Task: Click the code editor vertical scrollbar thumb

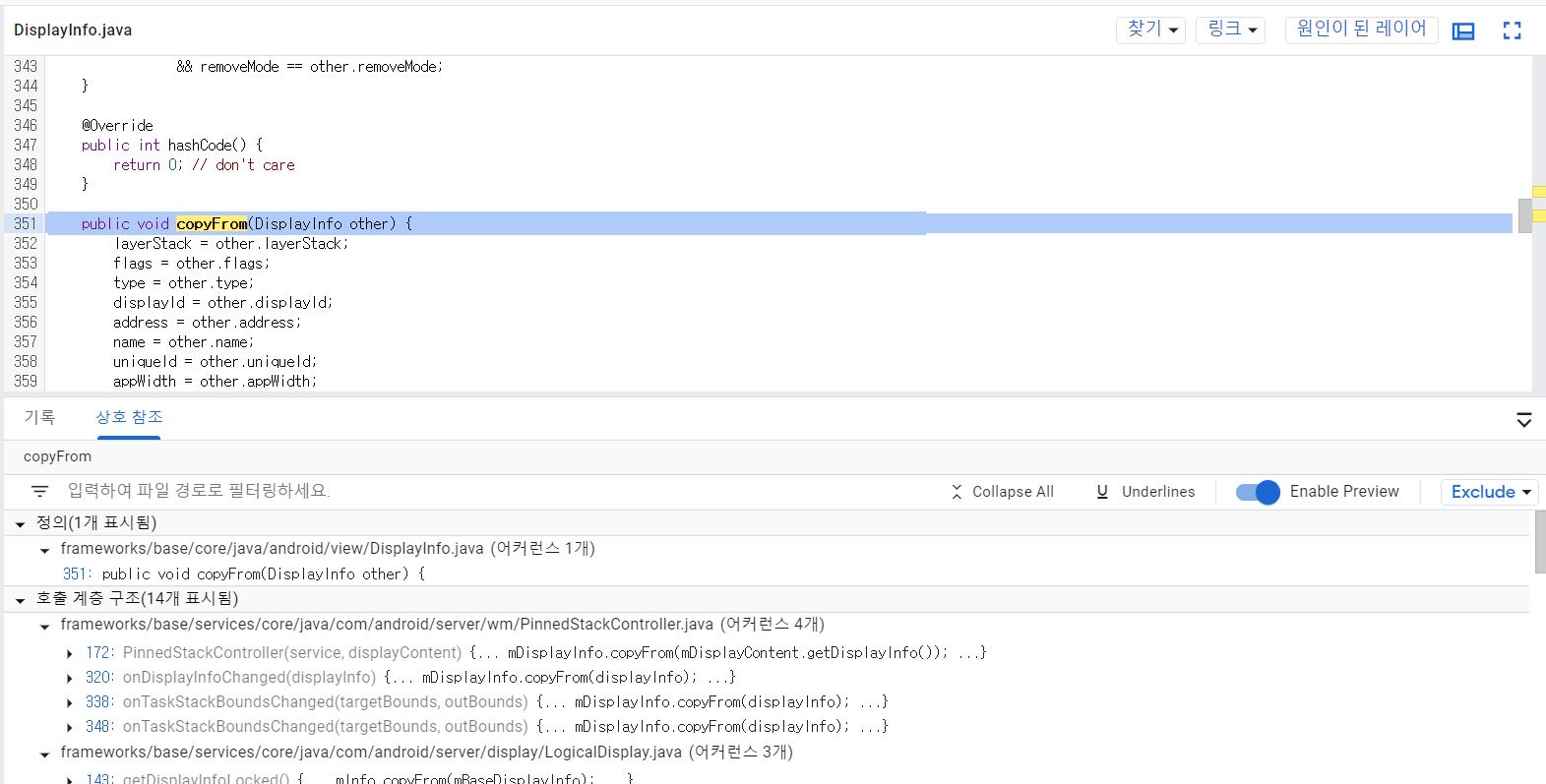Action: (x=1525, y=215)
